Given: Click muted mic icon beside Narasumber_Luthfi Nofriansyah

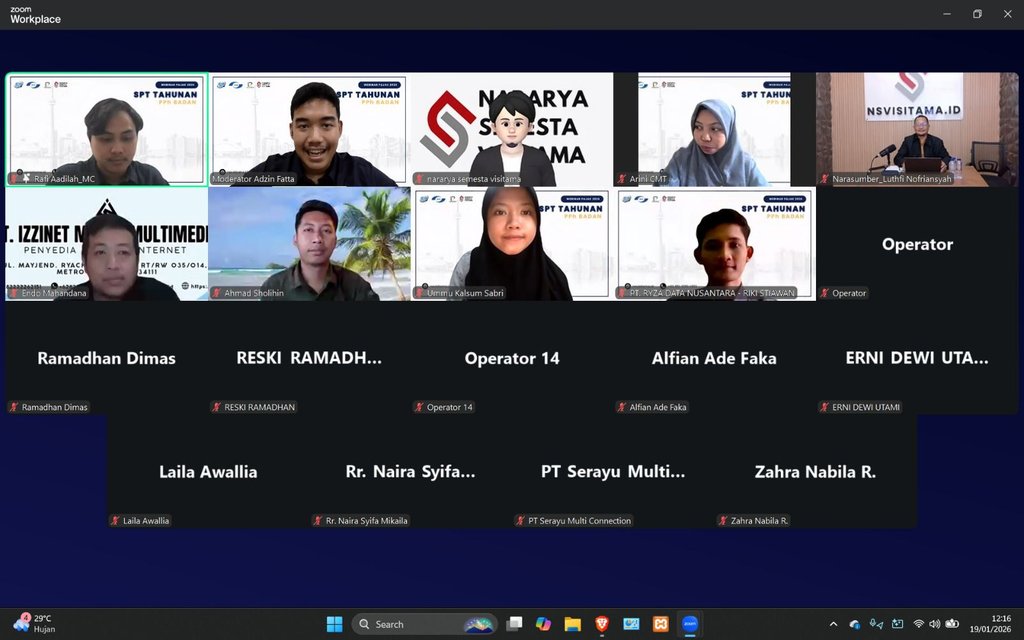Looking at the screenshot, I should point(825,178).
